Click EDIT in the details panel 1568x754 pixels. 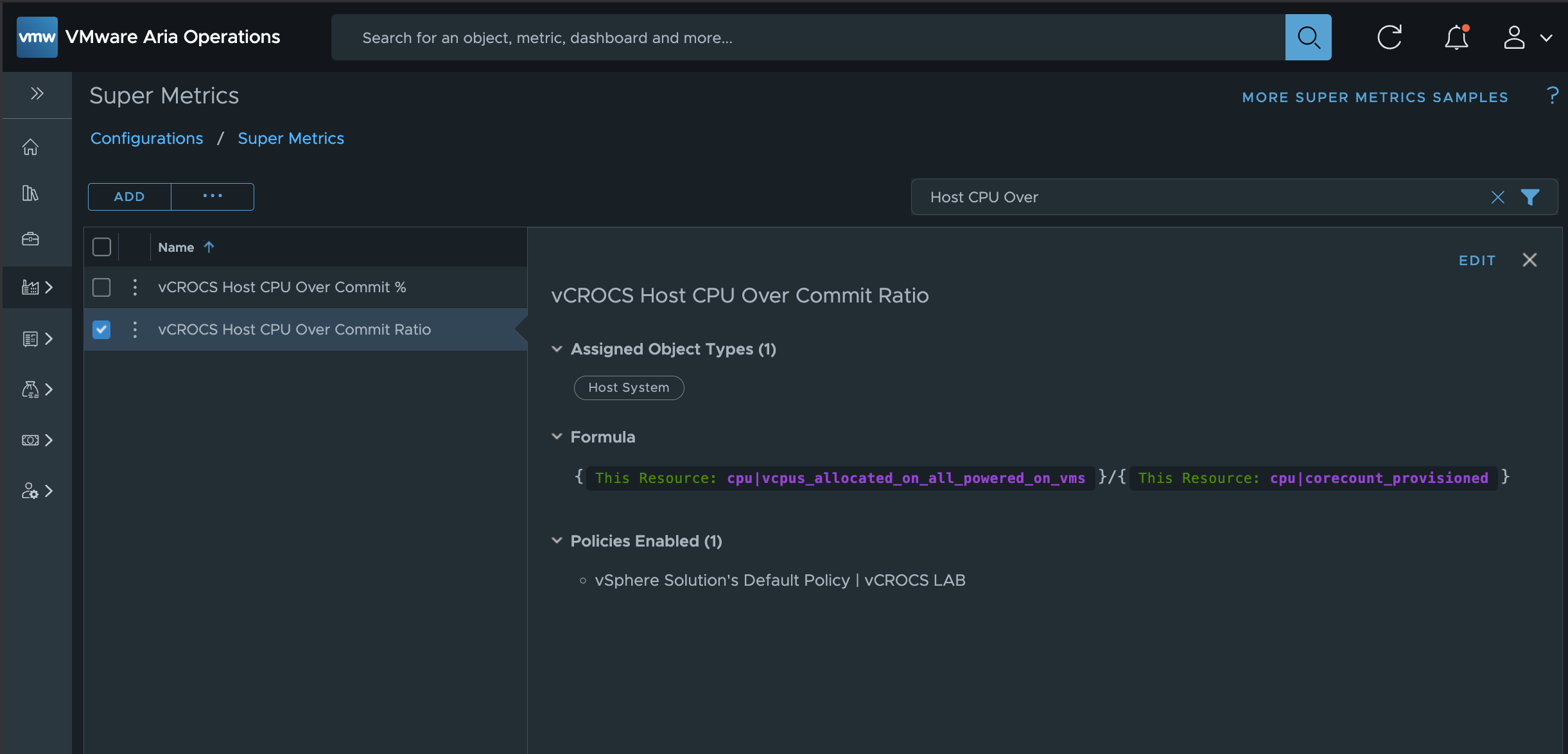1477,260
